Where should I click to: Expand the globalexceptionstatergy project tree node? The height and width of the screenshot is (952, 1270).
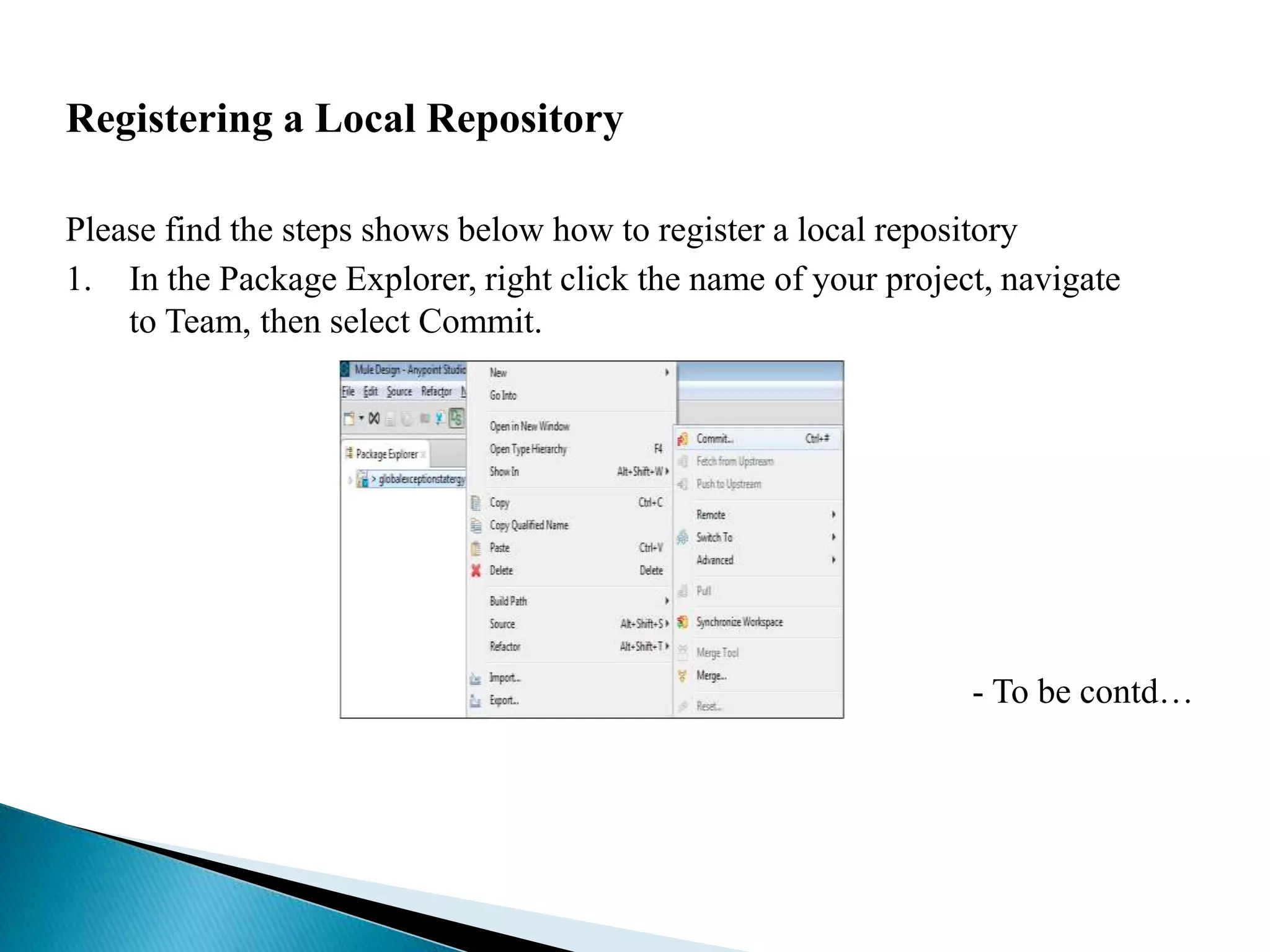[350, 480]
